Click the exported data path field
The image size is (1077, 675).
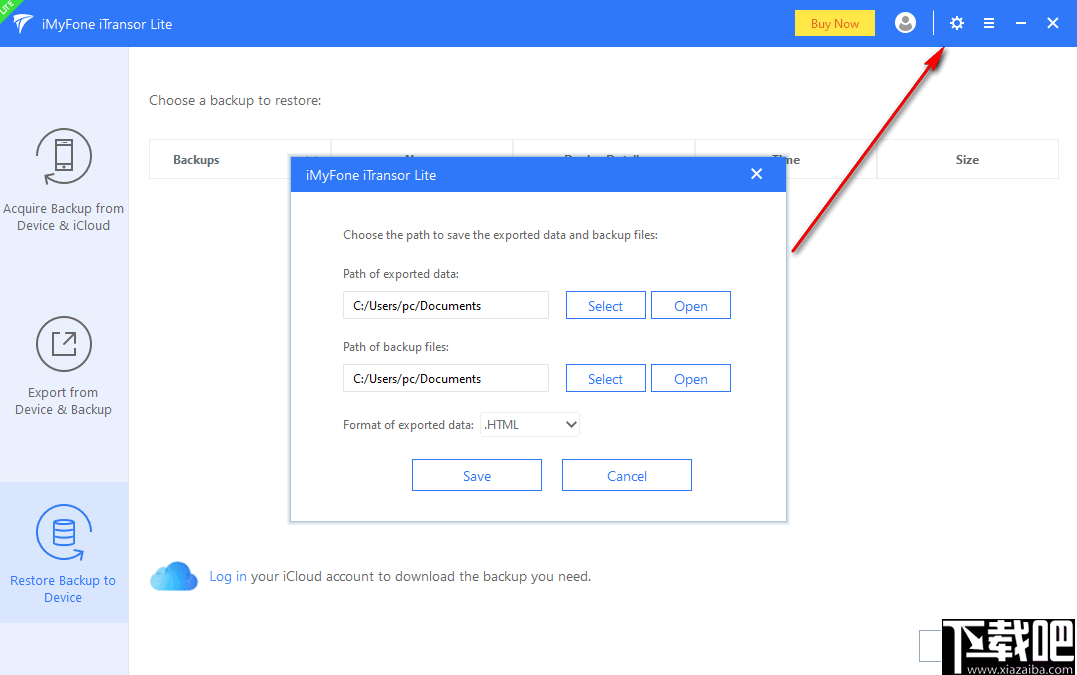tap(446, 306)
